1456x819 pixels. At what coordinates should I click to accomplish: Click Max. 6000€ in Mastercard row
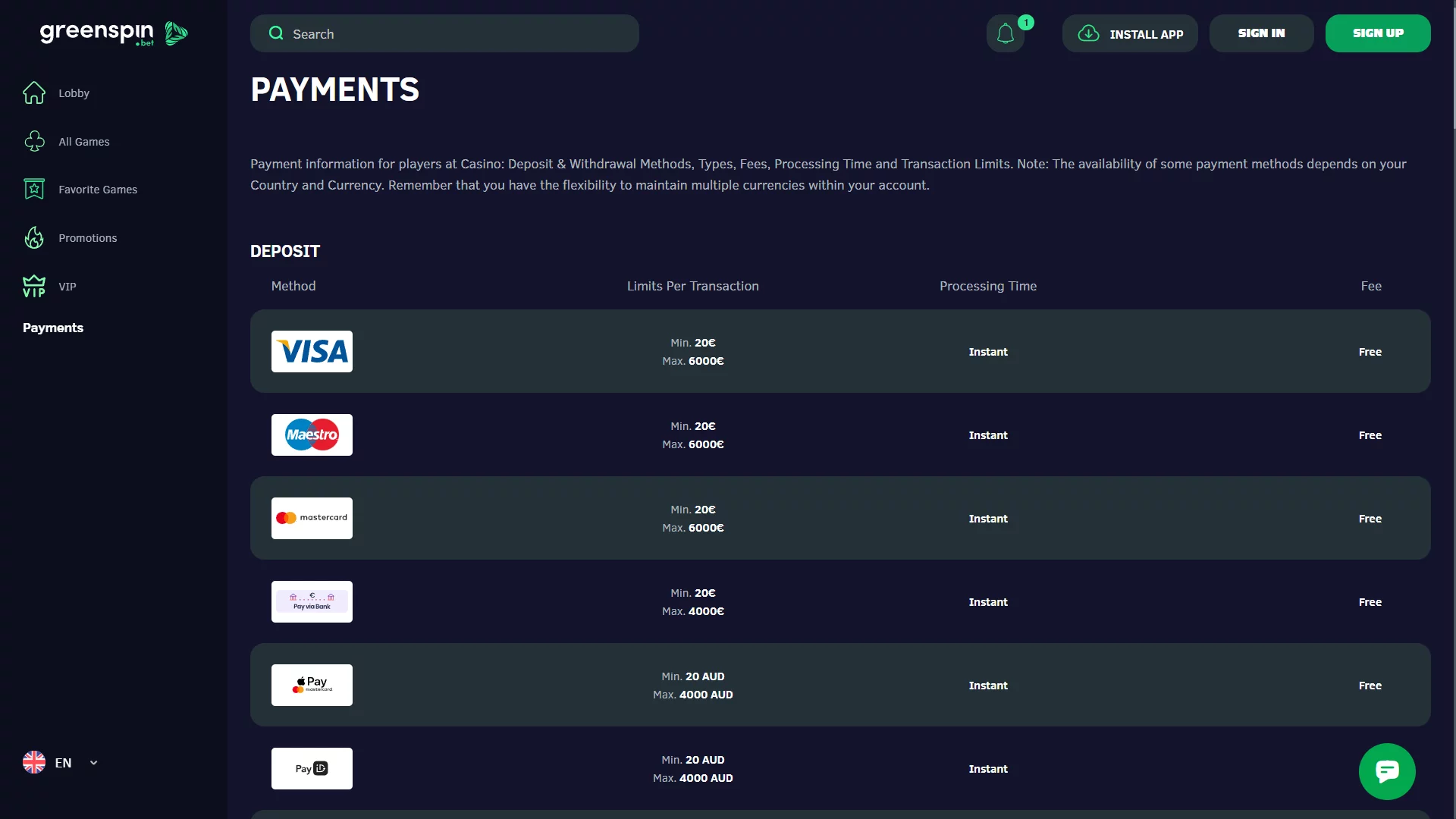click(x=692, y=528)
